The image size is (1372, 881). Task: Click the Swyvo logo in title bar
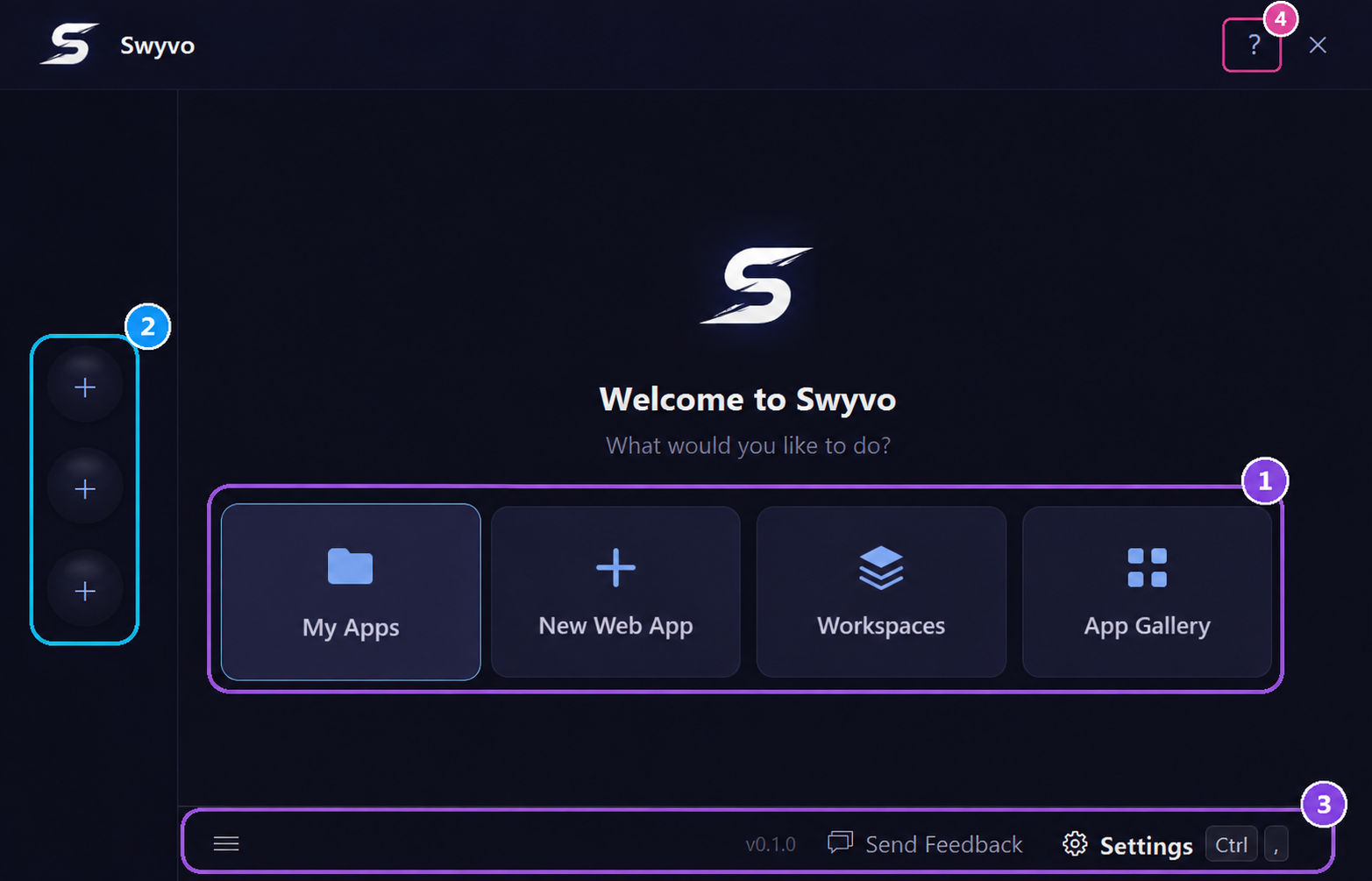coord(69,44)
